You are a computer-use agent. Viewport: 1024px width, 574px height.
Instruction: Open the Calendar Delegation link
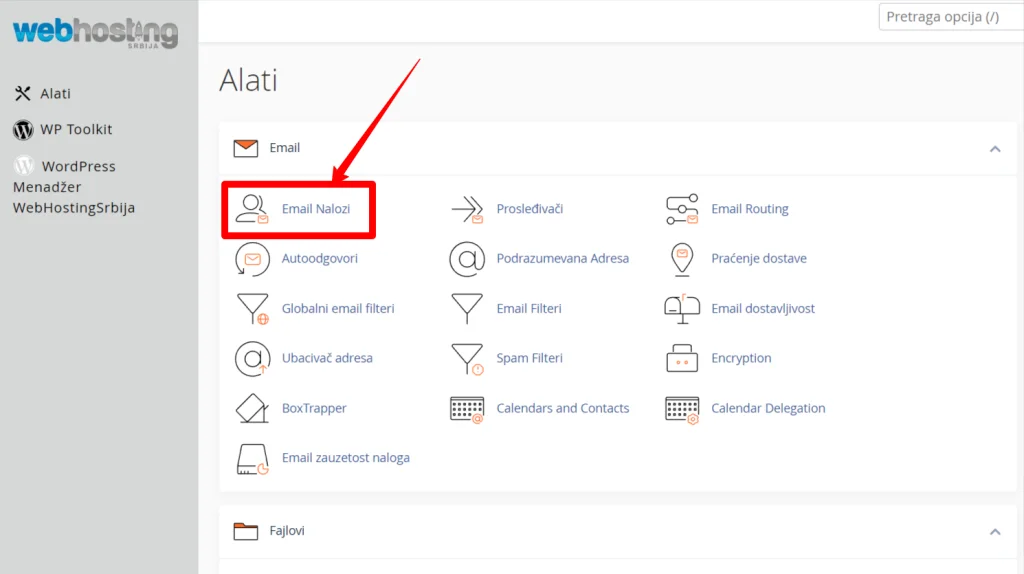click(768, 409)
